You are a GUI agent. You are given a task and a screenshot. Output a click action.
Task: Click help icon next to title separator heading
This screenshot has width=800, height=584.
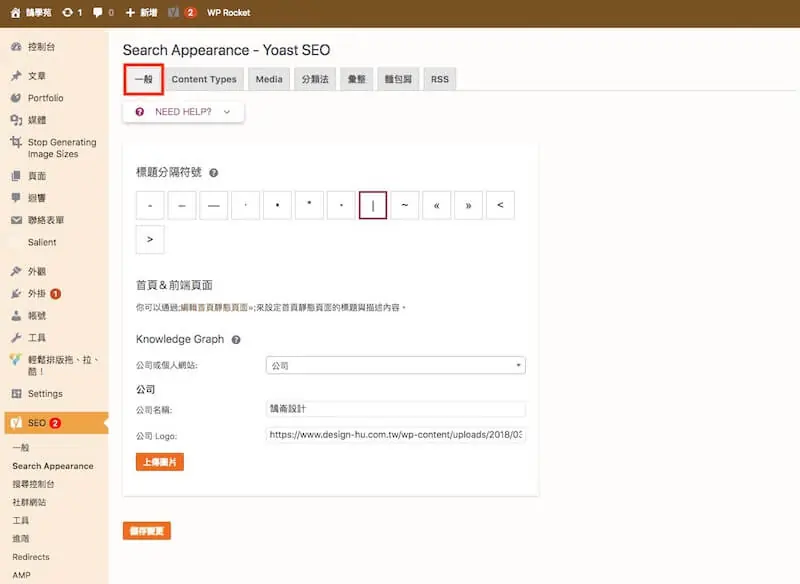pos(214,173)
